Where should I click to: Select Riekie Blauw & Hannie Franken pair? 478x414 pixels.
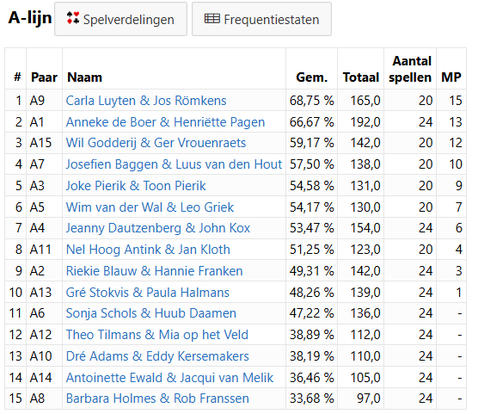pyautogui.click(x=154, y=271)
